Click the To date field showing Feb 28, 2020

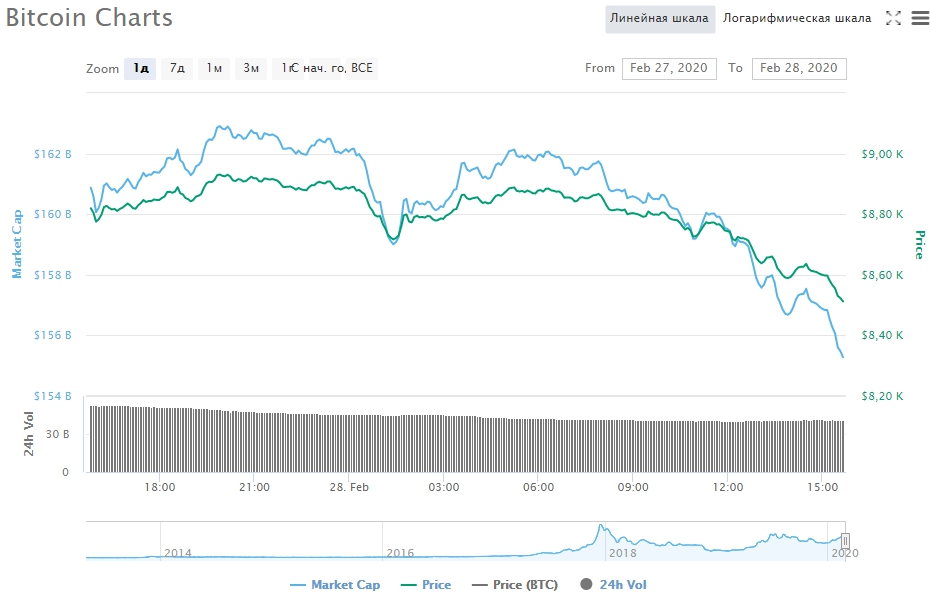tap(803, 68)
